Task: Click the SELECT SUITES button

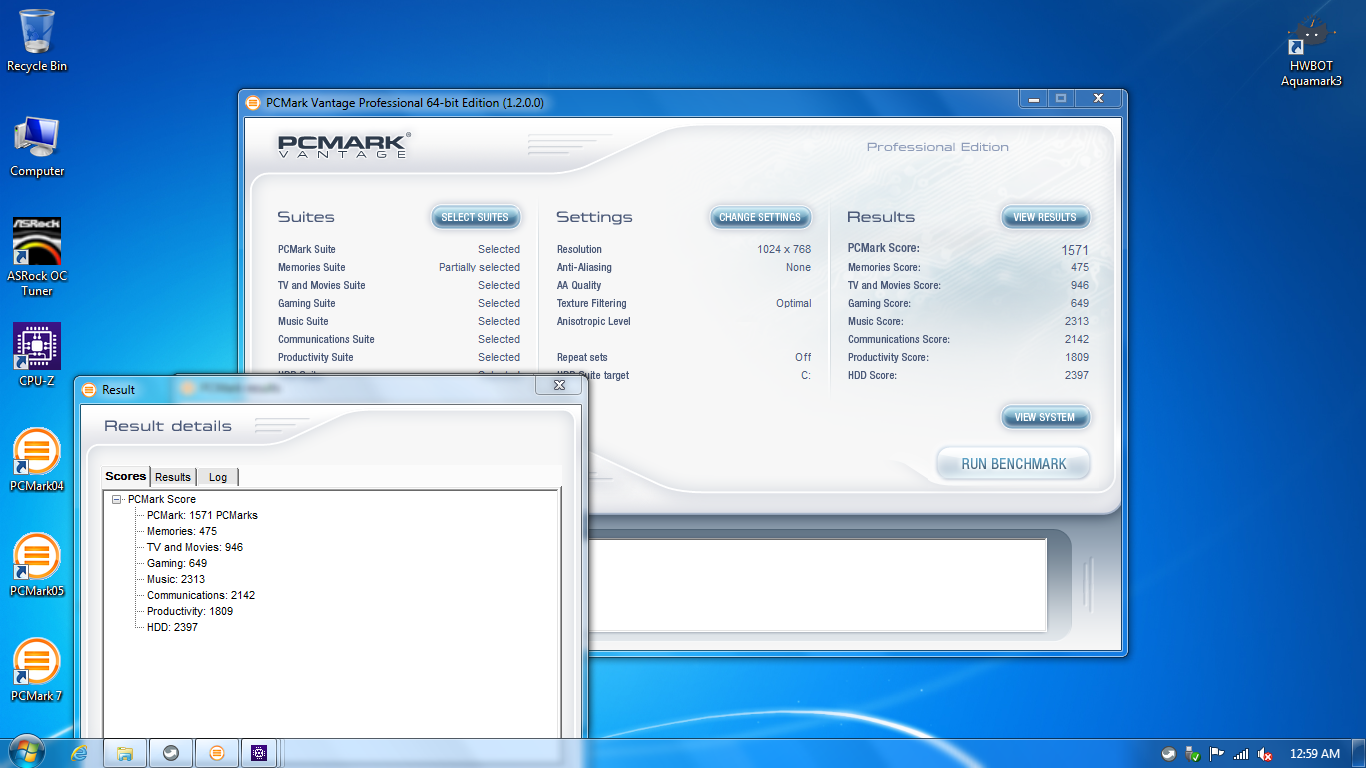Action: tap(475, 217)
